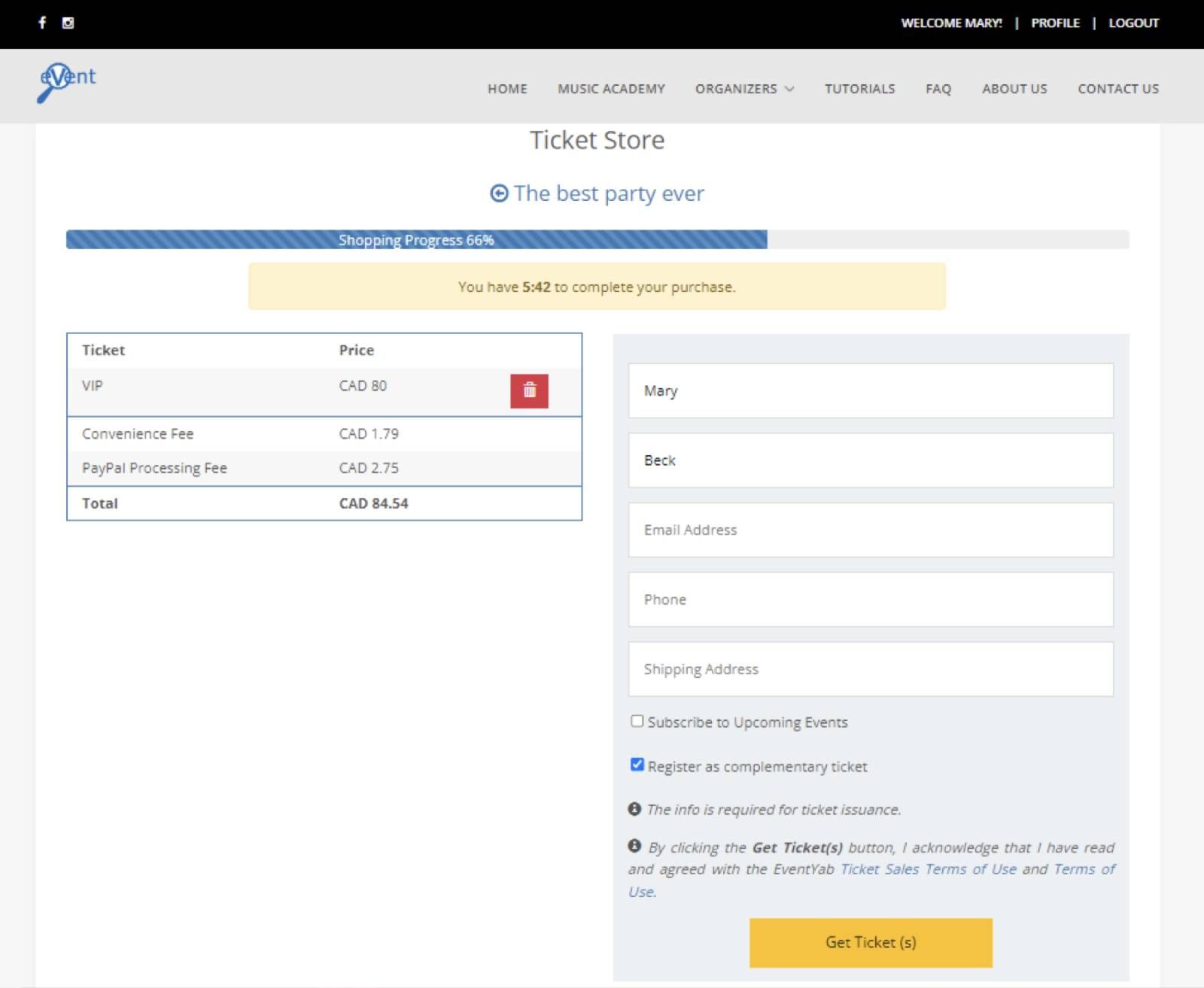Delete the VIP ticket with trash icon
This screenshot has width=1204, height=988.
click(x=529, y=391)
